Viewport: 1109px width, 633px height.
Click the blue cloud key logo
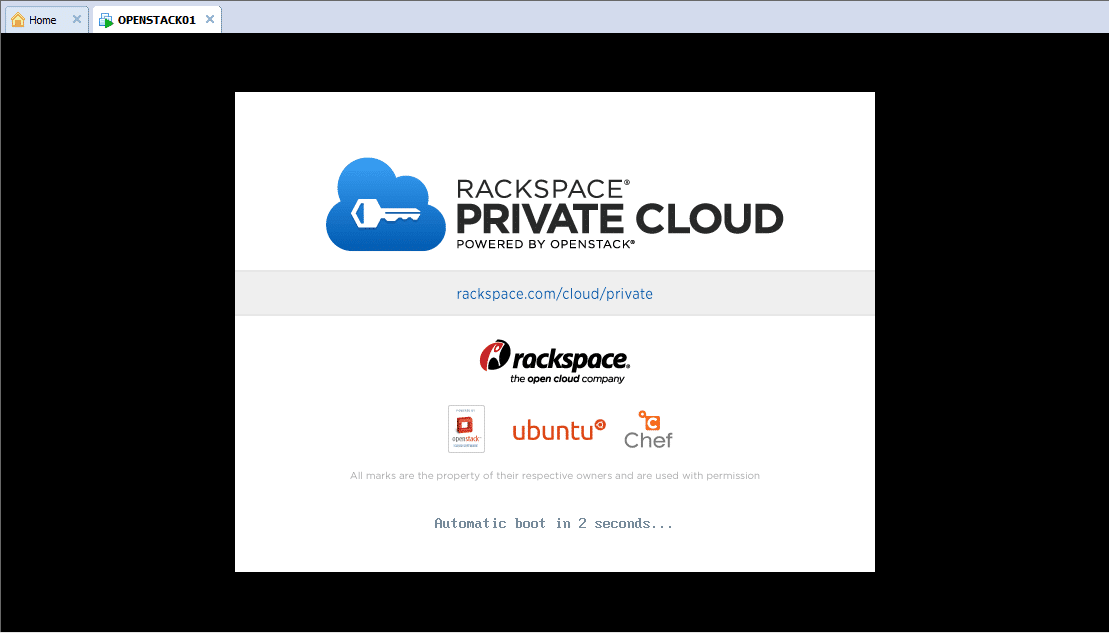click(x=386, y=205)
